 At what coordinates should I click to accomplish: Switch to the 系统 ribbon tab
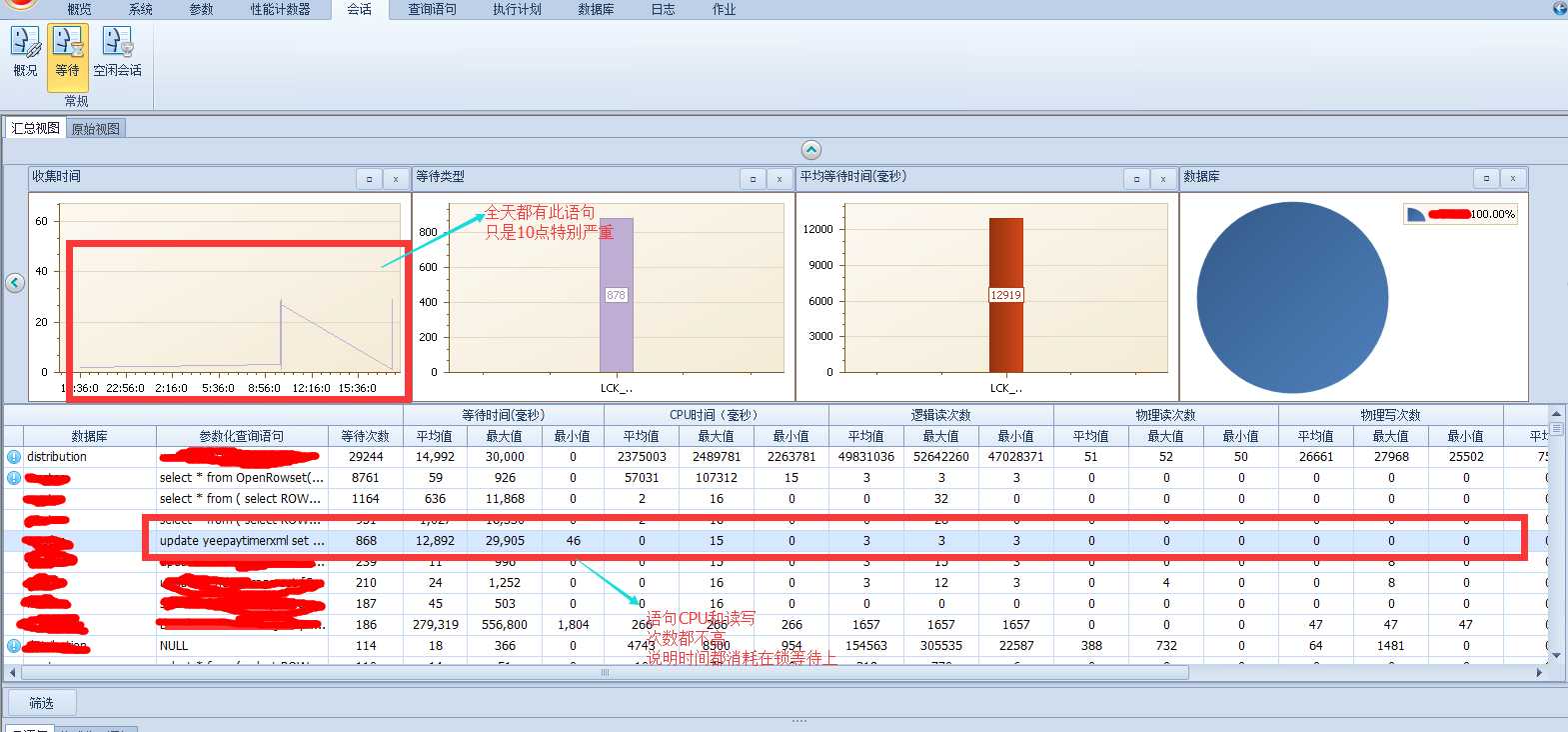click(x=141, y=9)
